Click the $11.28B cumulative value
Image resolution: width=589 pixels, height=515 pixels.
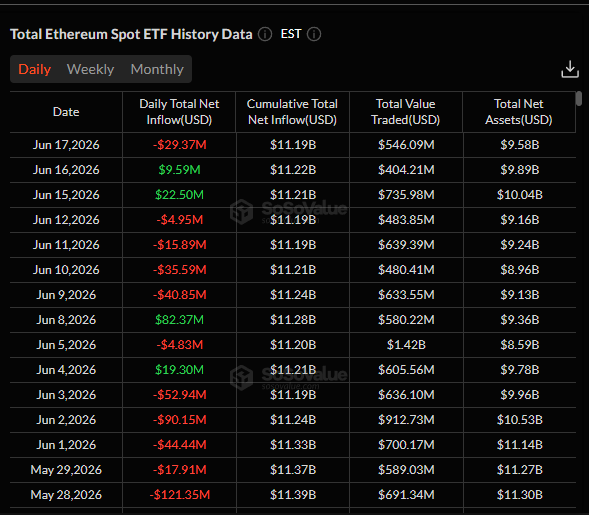(293, 320)
